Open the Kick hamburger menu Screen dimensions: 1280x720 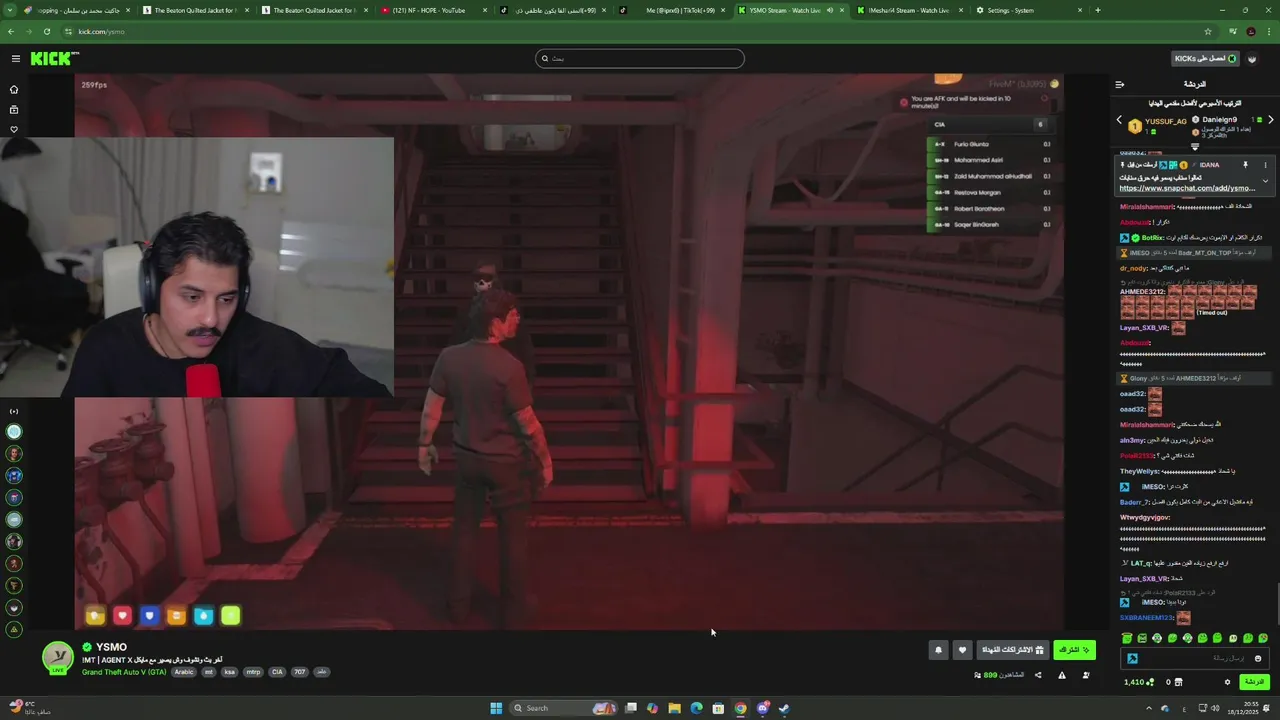(x=15, y=59)
